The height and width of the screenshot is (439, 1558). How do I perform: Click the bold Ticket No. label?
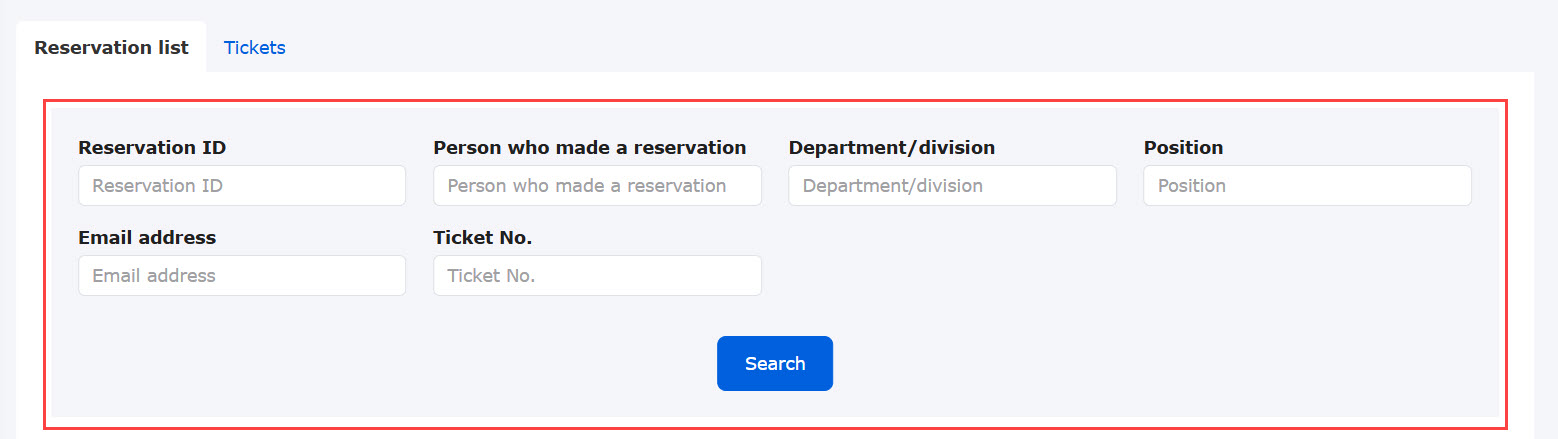click(483, 238)
